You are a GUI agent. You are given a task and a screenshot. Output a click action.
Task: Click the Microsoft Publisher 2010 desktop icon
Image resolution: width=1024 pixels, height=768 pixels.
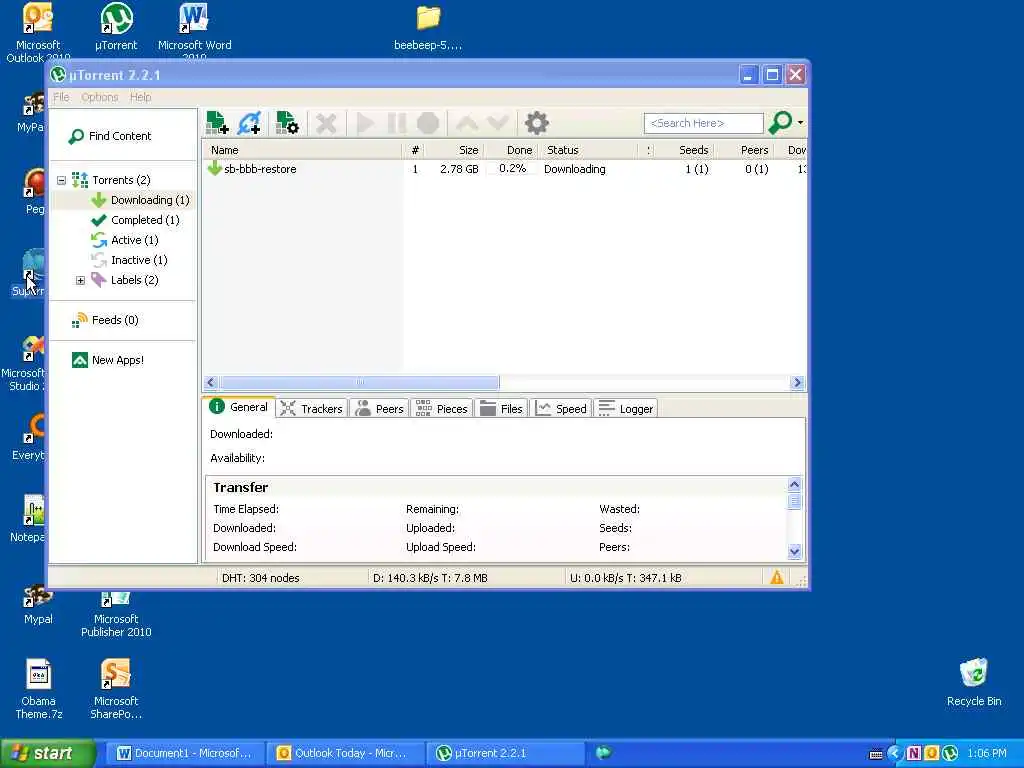(x=116, y=614)
